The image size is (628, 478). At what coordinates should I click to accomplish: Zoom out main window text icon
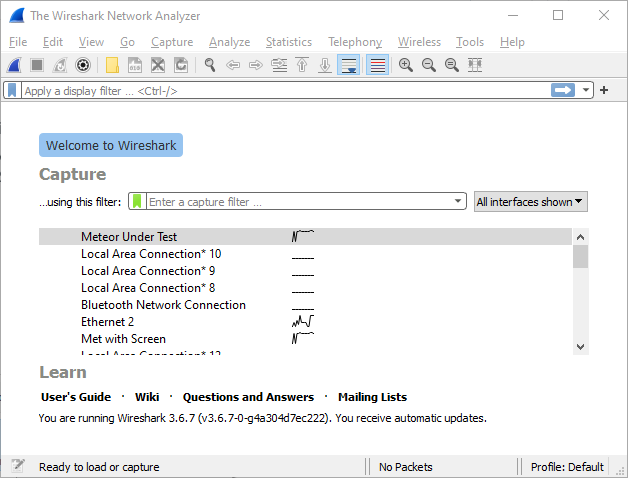[429, 65]
